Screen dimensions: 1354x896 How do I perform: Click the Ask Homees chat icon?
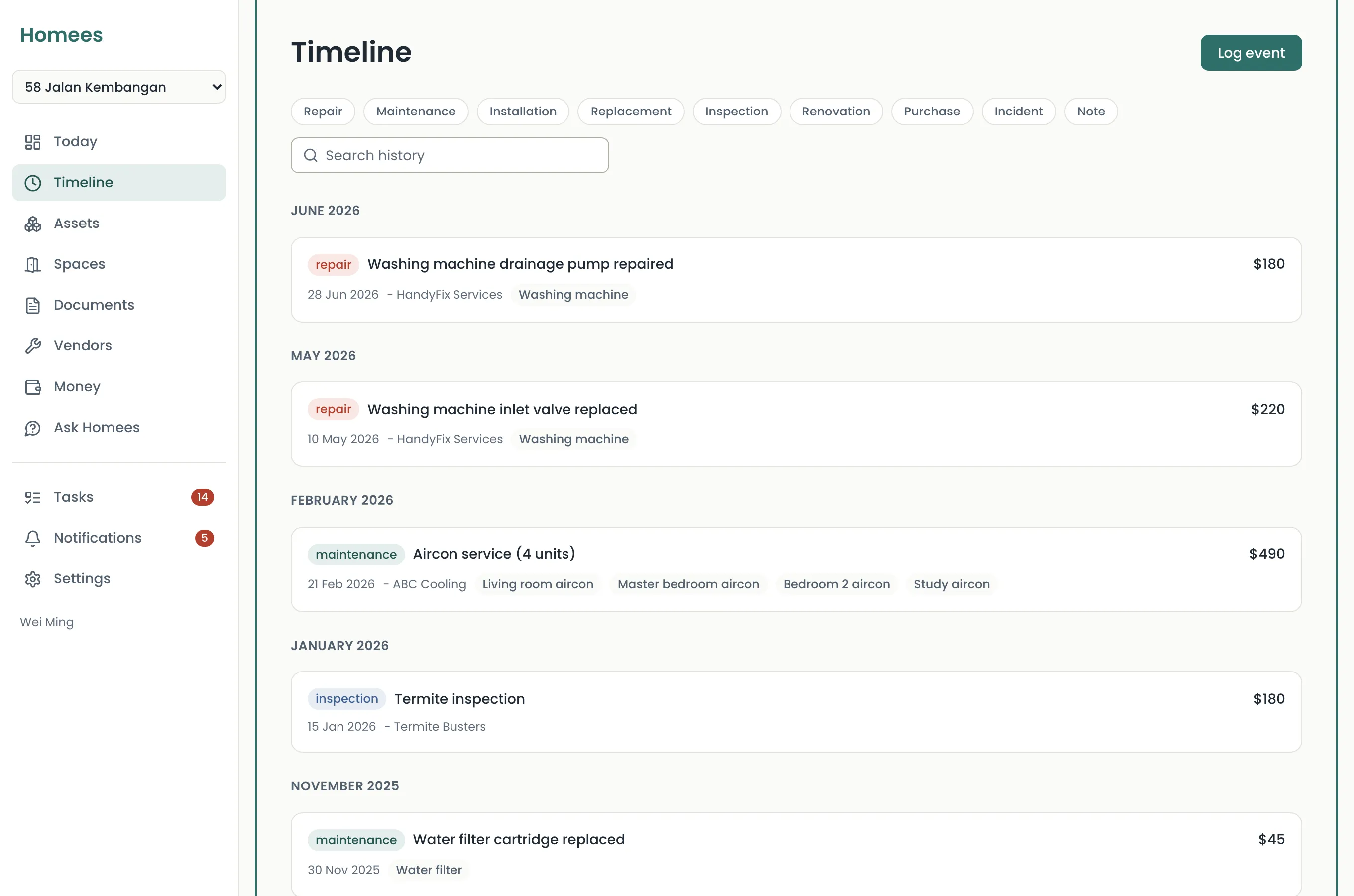coord(32,428)
